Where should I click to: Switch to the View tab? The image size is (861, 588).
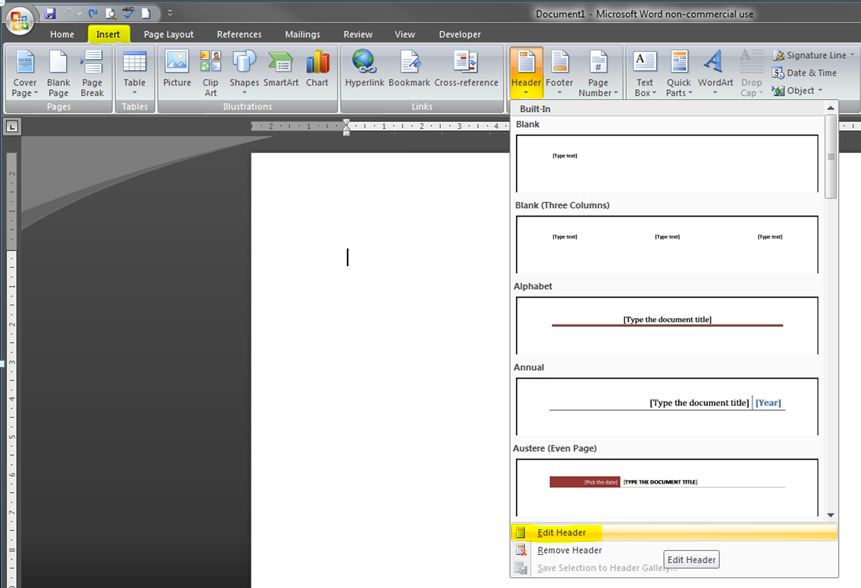pos(405,34)
